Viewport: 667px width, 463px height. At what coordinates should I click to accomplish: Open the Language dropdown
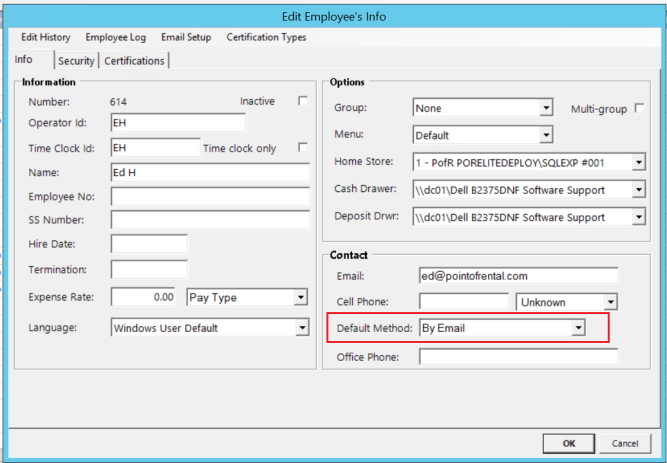(x=301, y=327)
